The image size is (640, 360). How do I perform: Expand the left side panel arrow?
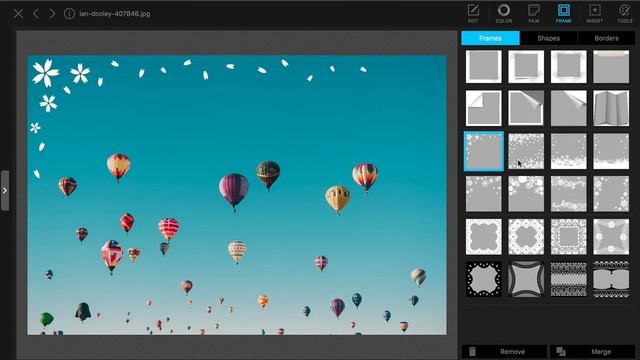[x=4, y=191]
